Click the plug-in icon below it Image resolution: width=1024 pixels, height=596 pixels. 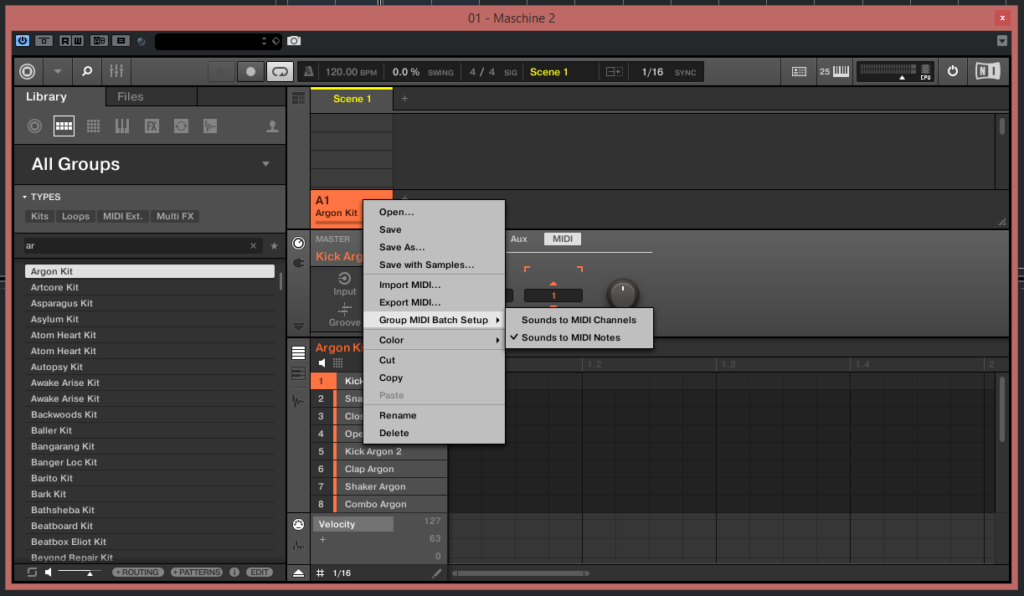pos(298,263)
